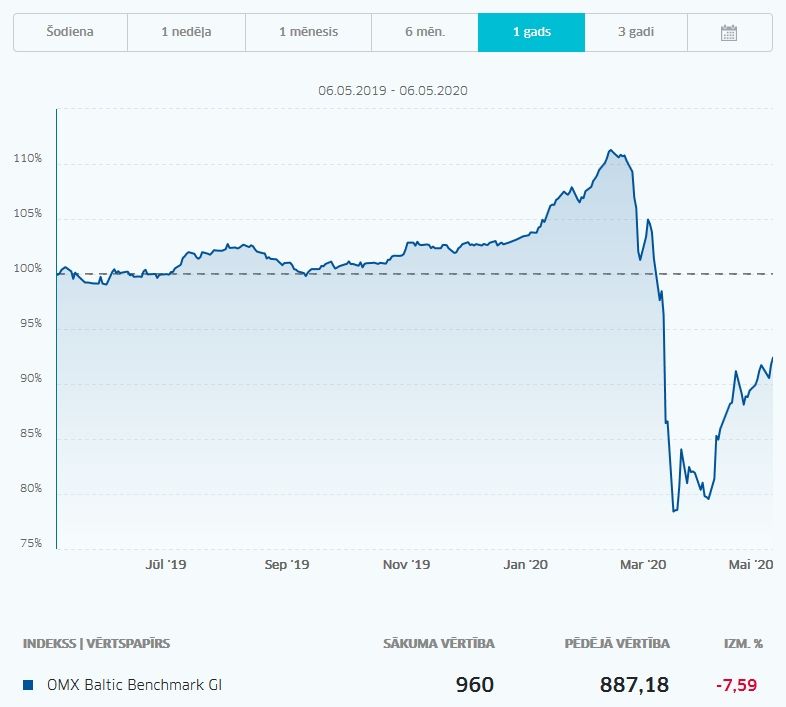
Task: Click the Pēdējā vērtība column header
Action: click(617, 644)
